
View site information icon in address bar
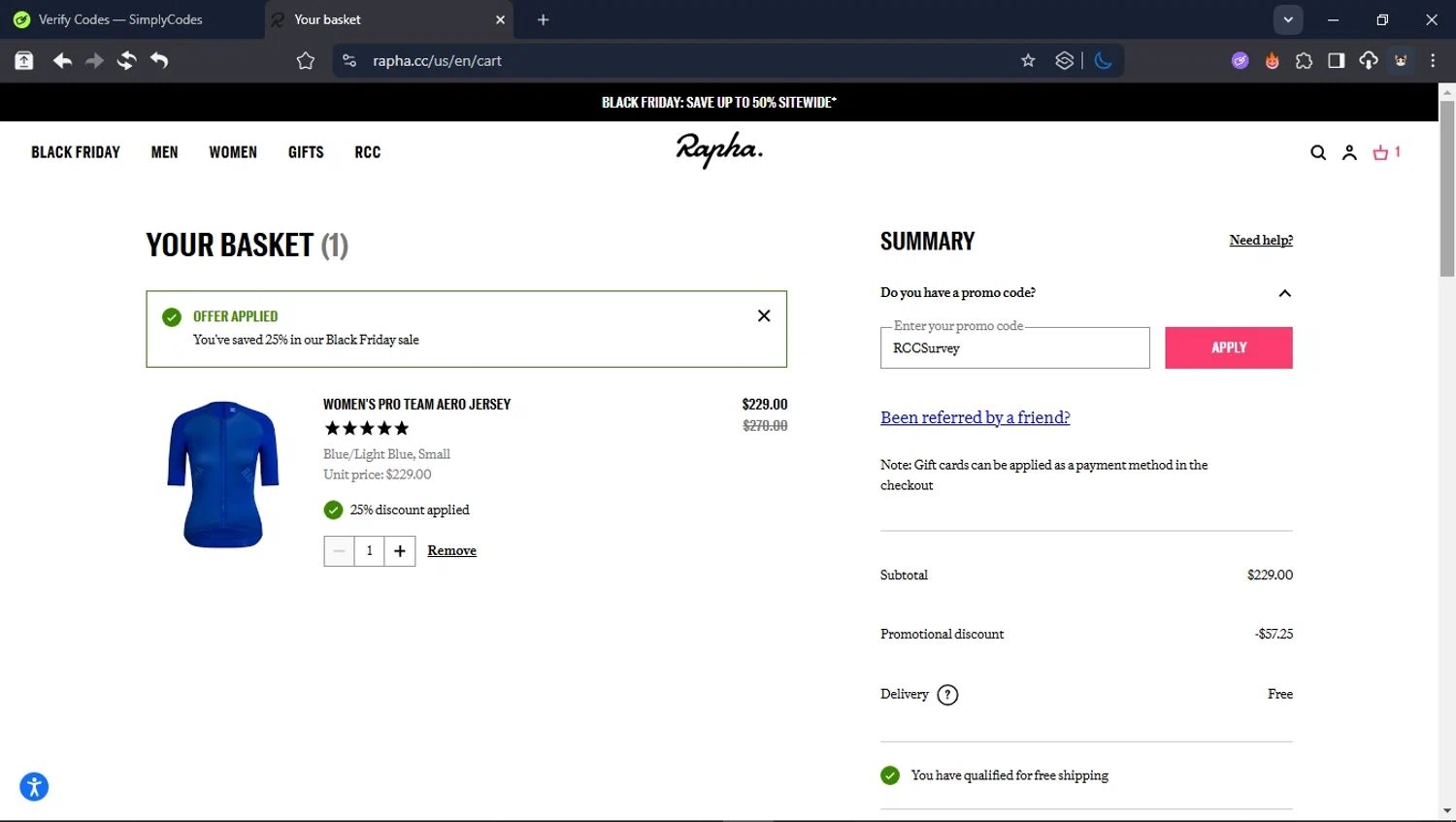(x=349, y=60)
